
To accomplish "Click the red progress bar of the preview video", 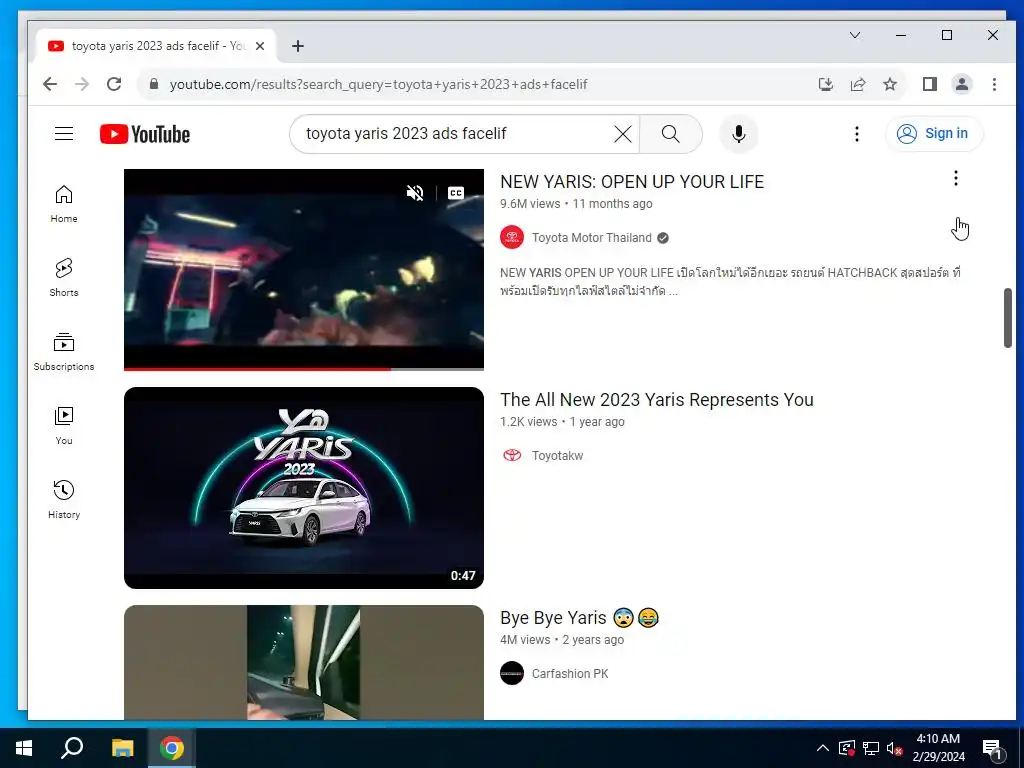I will [257, 369].
